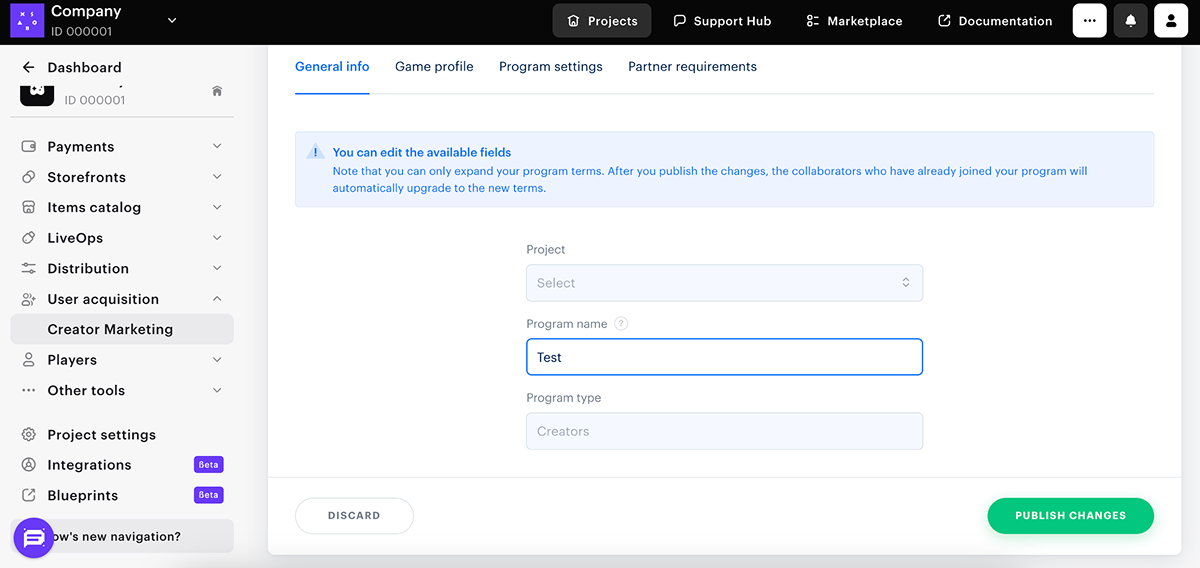Click the home icon beside project ID
1200x568 pixels.
pyautogui.click(x=217, y=92)
